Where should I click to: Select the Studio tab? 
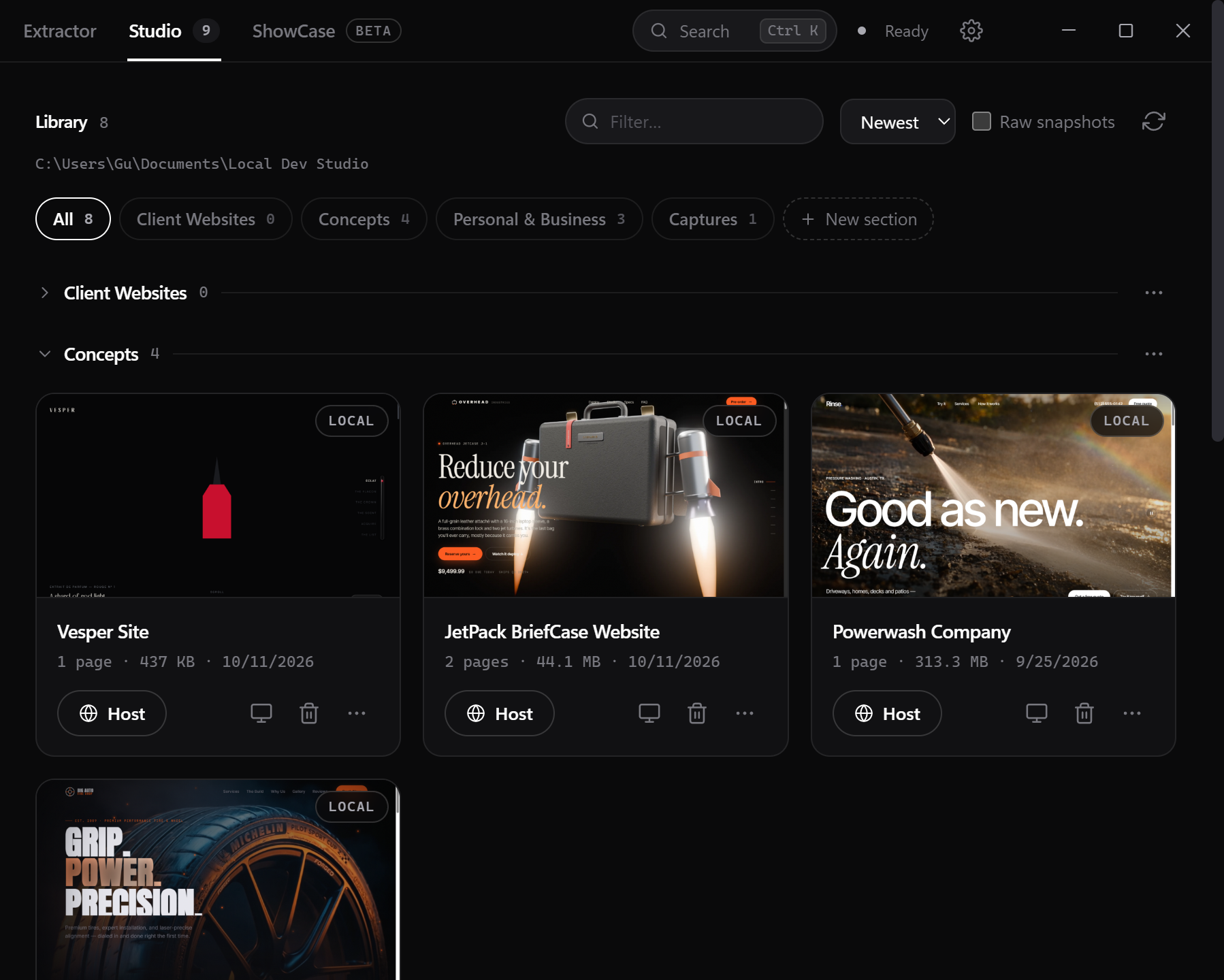[x=174, y=31]
